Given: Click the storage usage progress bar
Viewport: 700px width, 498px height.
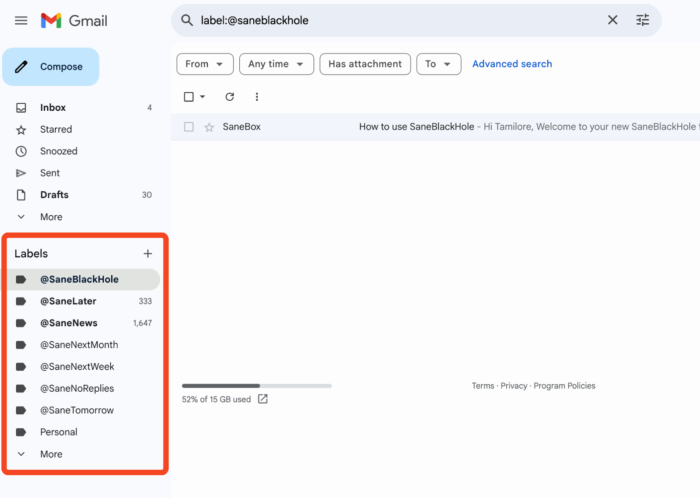Looking at the screenshot, I should click(256, 385).
